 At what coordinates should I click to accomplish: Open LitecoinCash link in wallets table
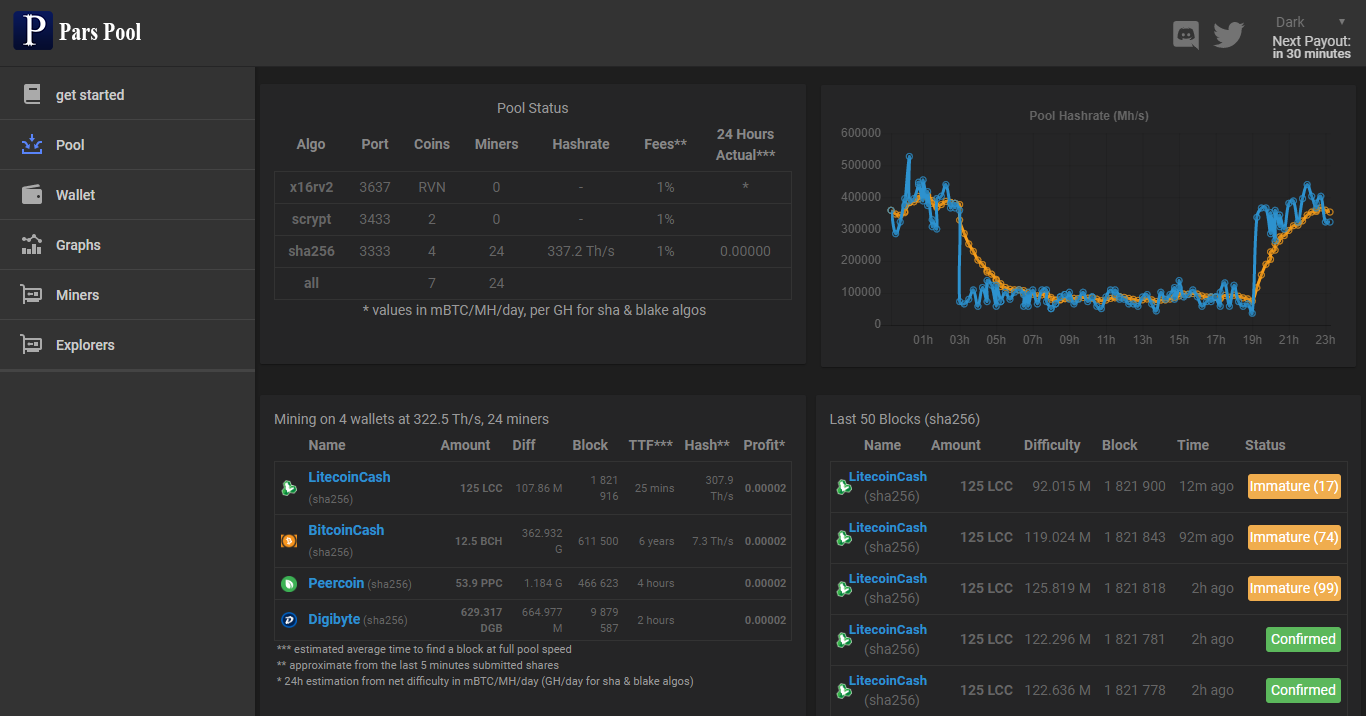pyautogui.click(x=349, y=477)
